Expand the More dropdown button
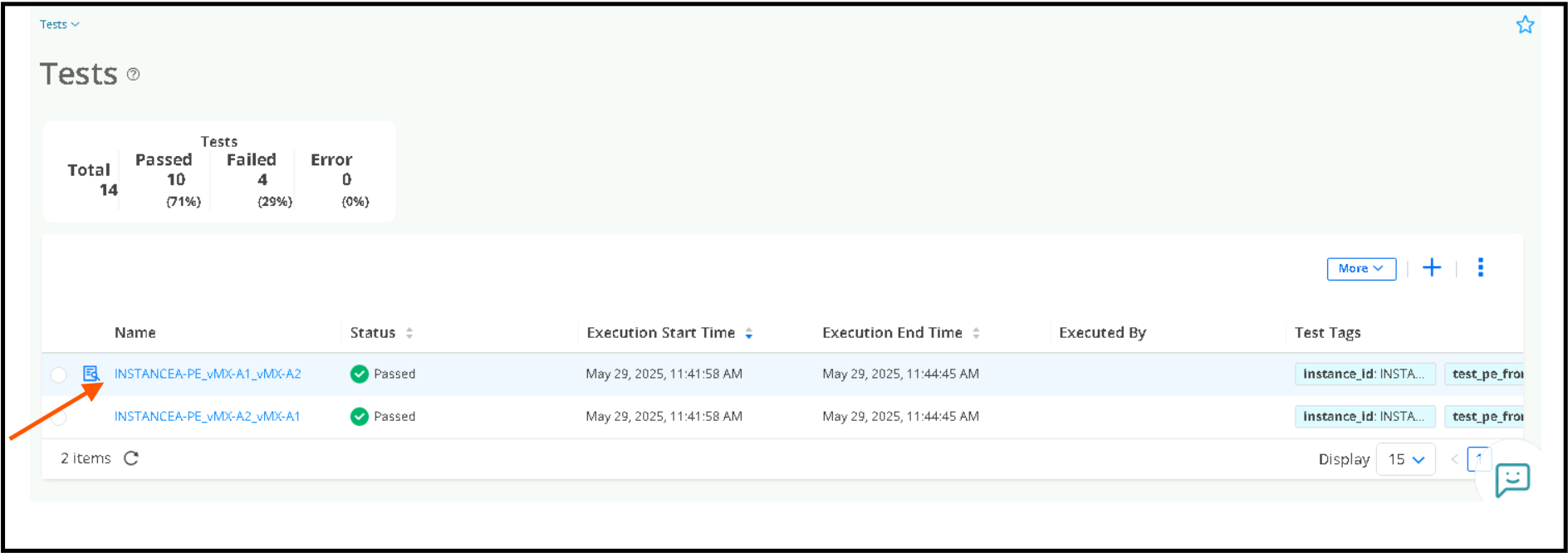The image size is (1568, 553). pos(1361,269)
